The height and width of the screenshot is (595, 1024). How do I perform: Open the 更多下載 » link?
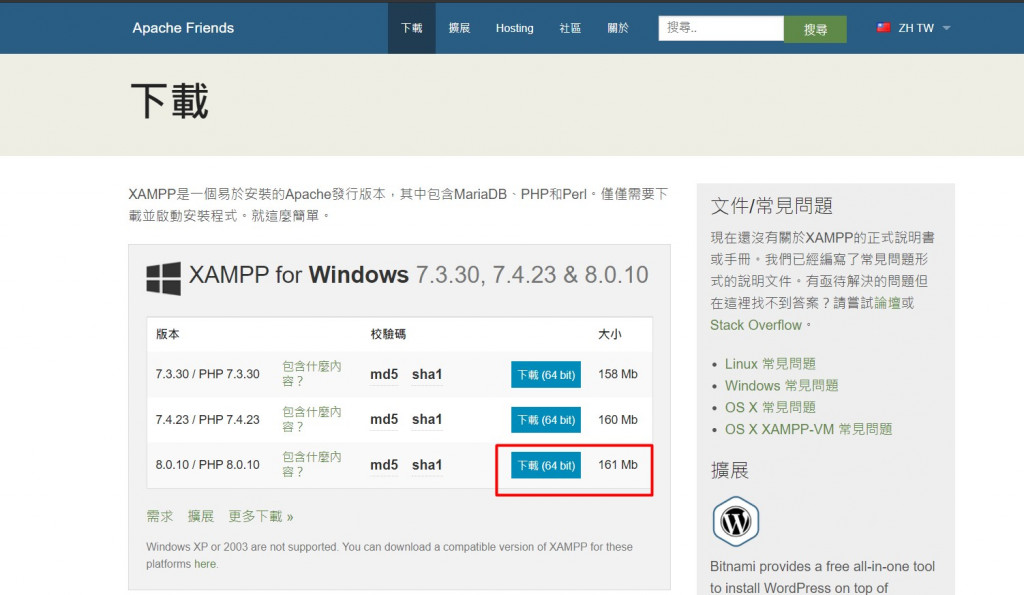click(x=261, y=517)
